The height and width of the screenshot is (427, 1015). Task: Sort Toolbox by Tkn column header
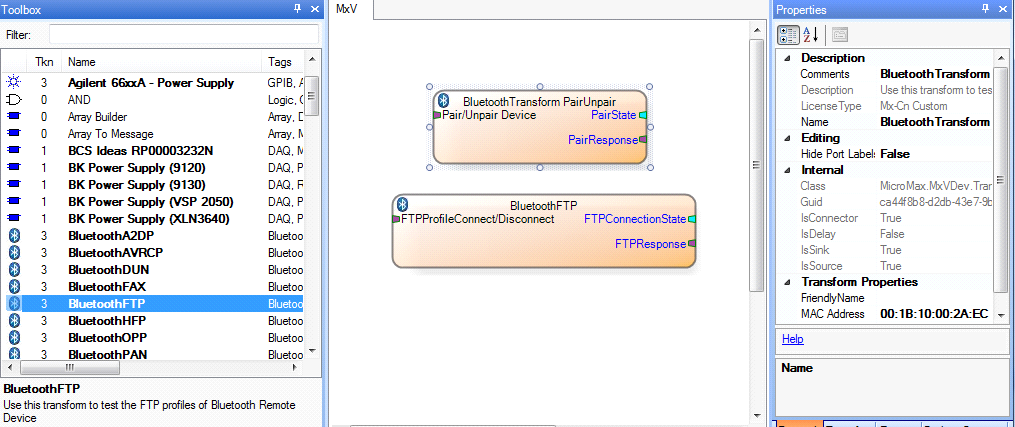point(44,62)
